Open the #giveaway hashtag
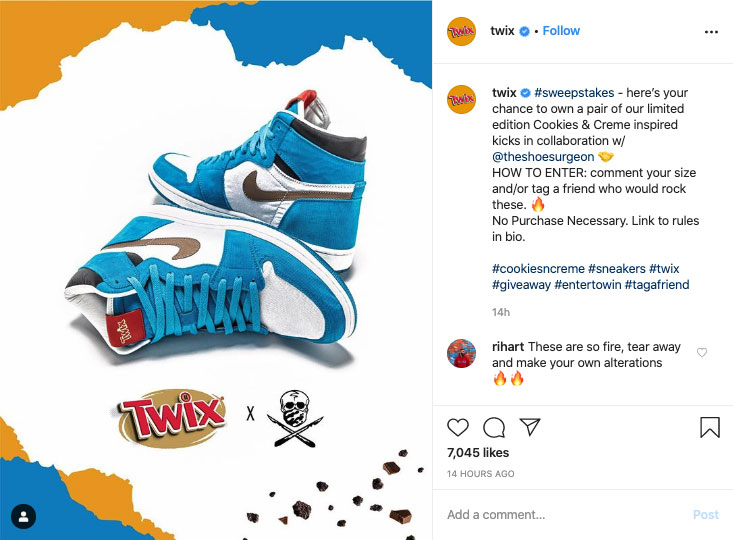 coord(521,285)
